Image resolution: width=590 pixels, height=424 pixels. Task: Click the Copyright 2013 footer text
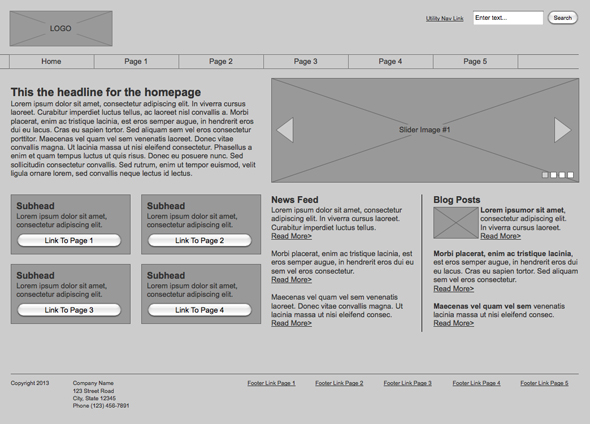tap(30, 383)
